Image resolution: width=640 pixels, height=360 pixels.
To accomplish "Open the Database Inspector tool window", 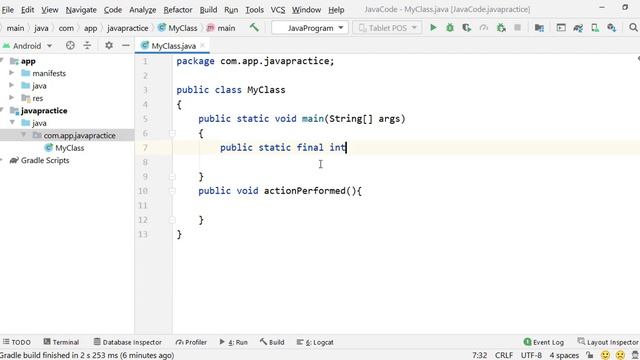I will (x=127, y=342).
